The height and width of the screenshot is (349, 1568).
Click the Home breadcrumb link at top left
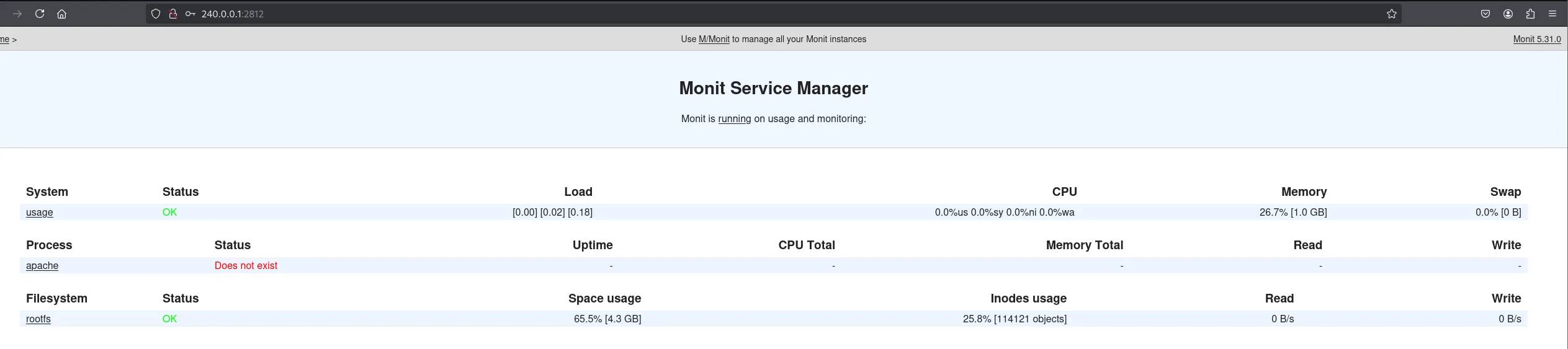tap(4, 40)
